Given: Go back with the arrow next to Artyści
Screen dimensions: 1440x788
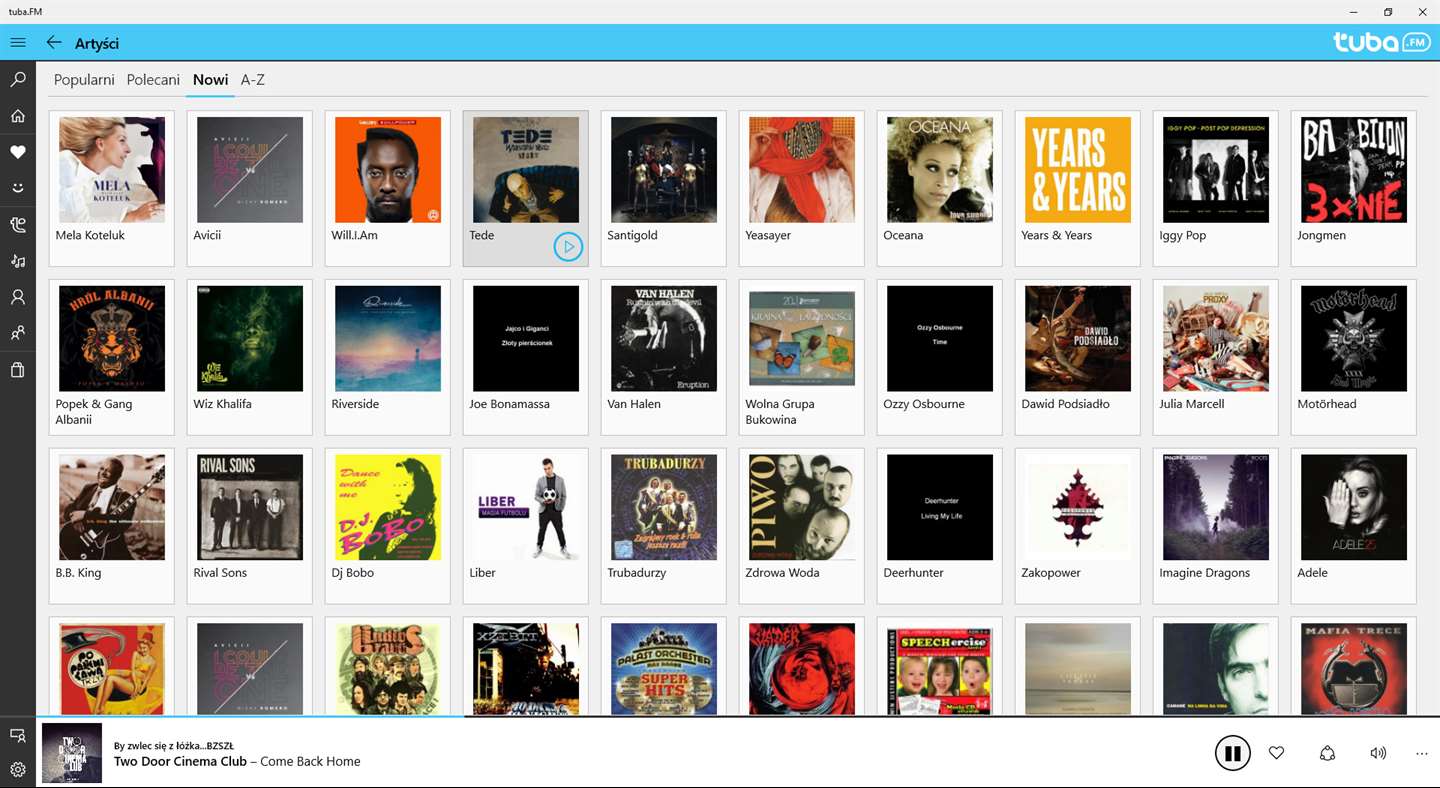Looking at the screenshot, I should point(54,43).
